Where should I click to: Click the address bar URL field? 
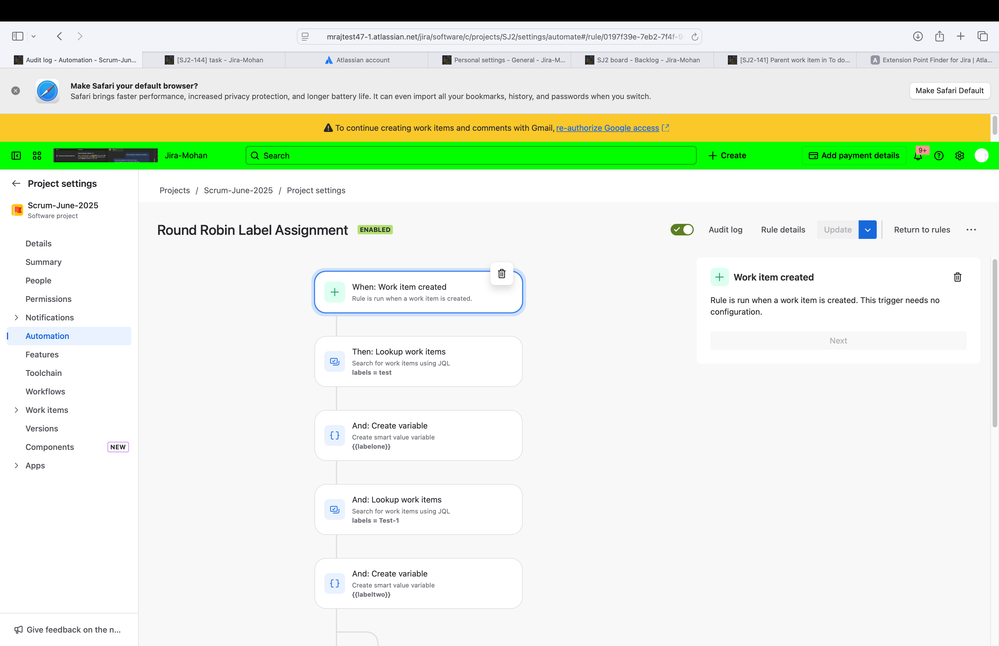point(500,37)
